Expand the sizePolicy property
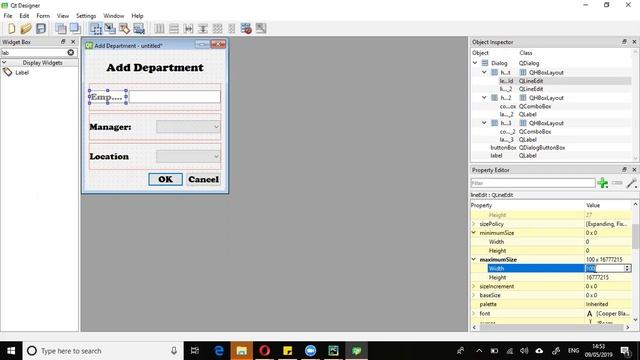The width and height of the screenshot is (640, 360). [474, 224]
